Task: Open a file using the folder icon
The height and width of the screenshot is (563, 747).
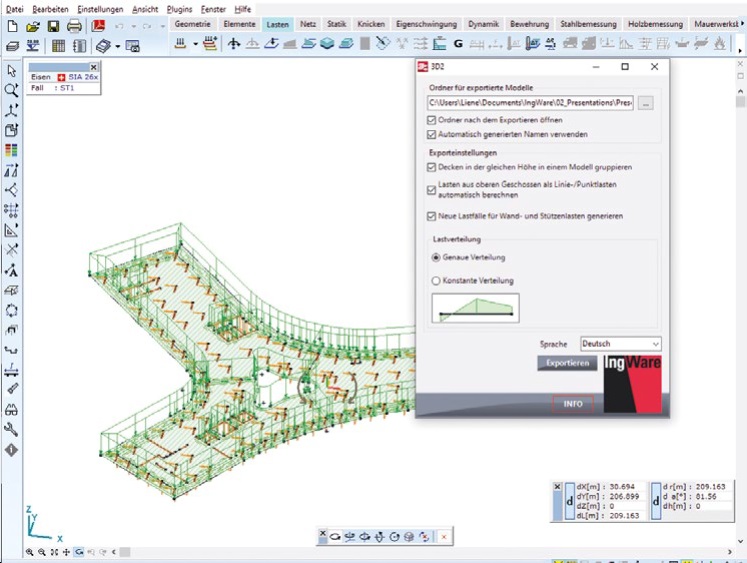Action: [x=33, y=26]
